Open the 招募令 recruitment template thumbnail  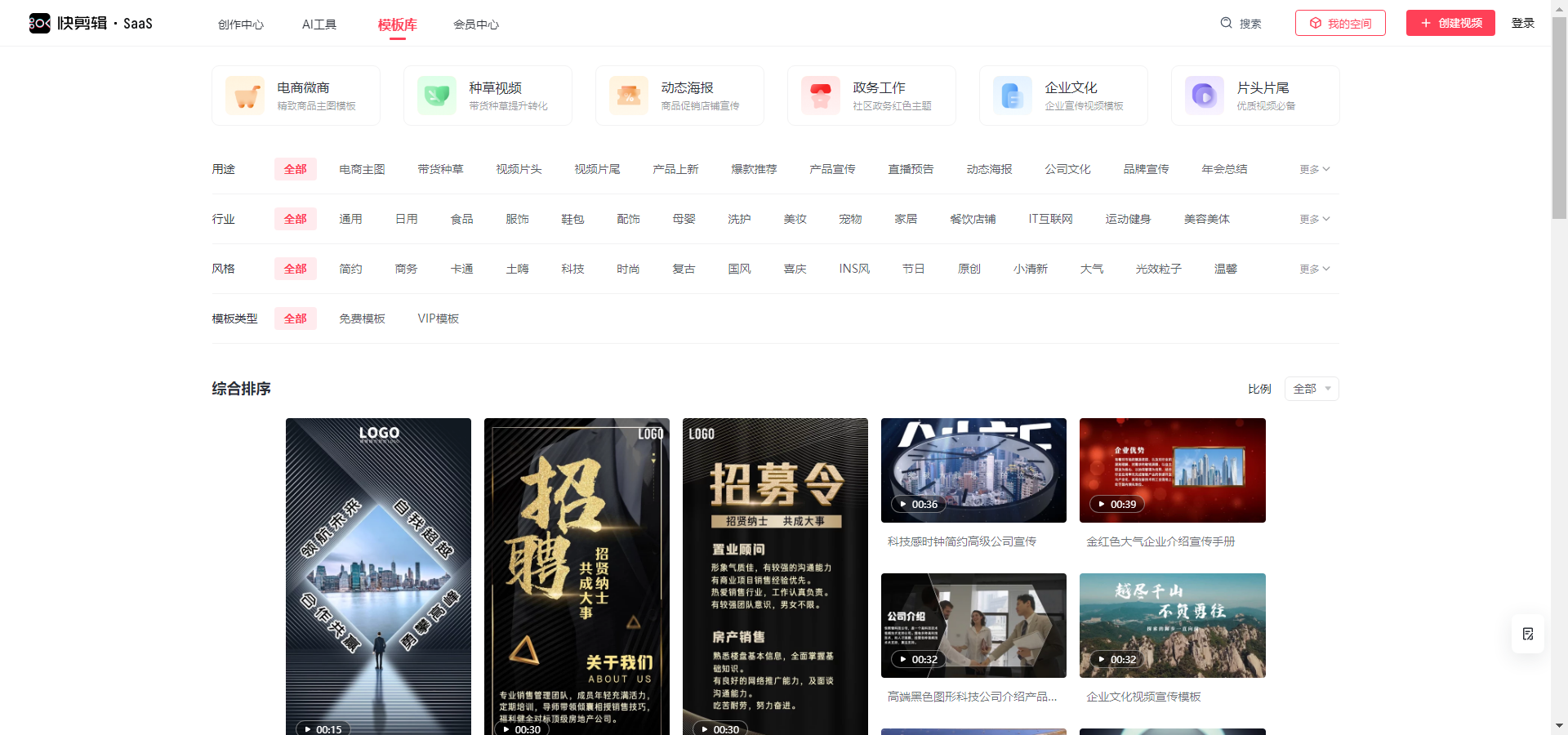775,577
